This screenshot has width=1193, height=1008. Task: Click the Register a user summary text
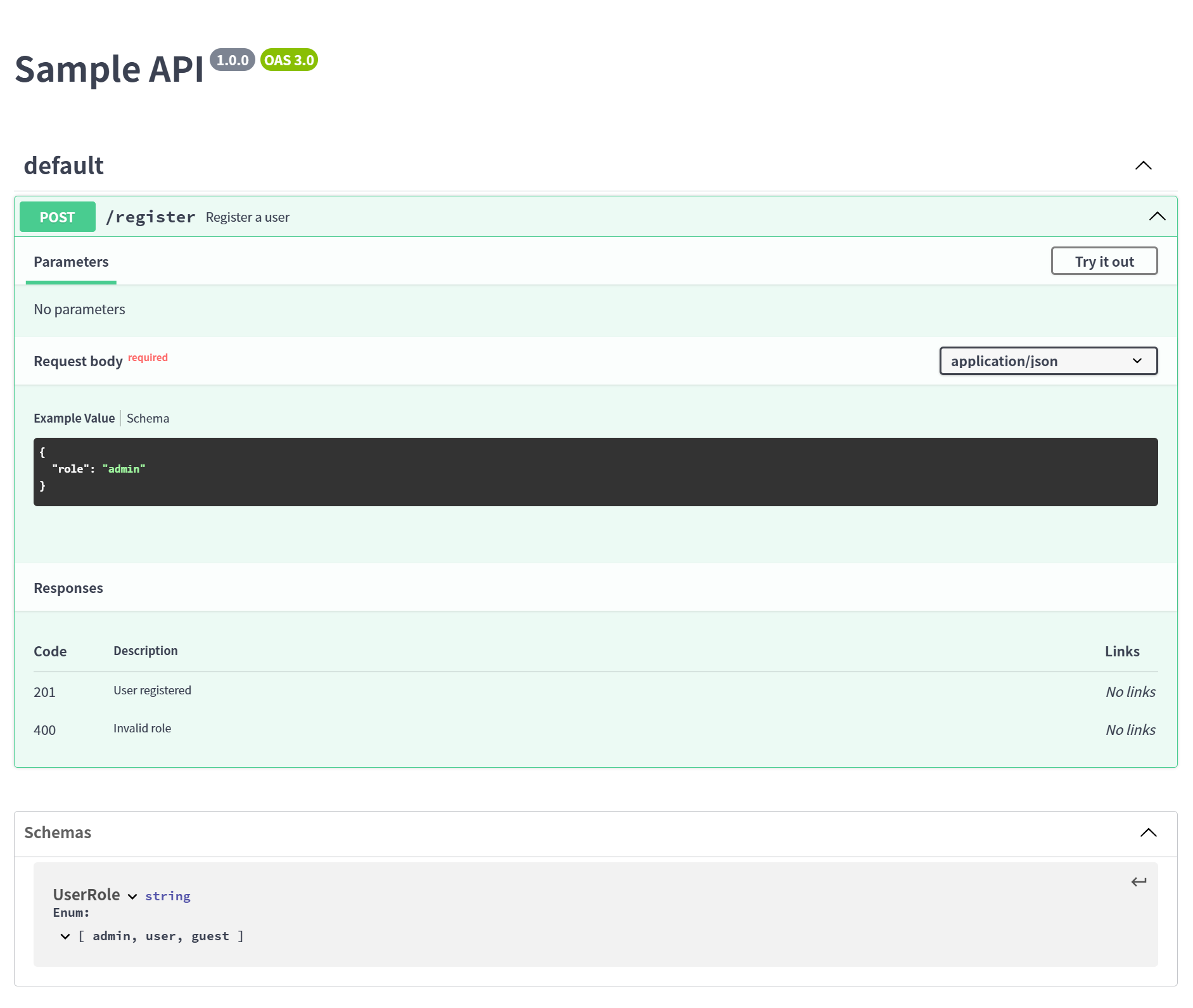coord(247,217)
